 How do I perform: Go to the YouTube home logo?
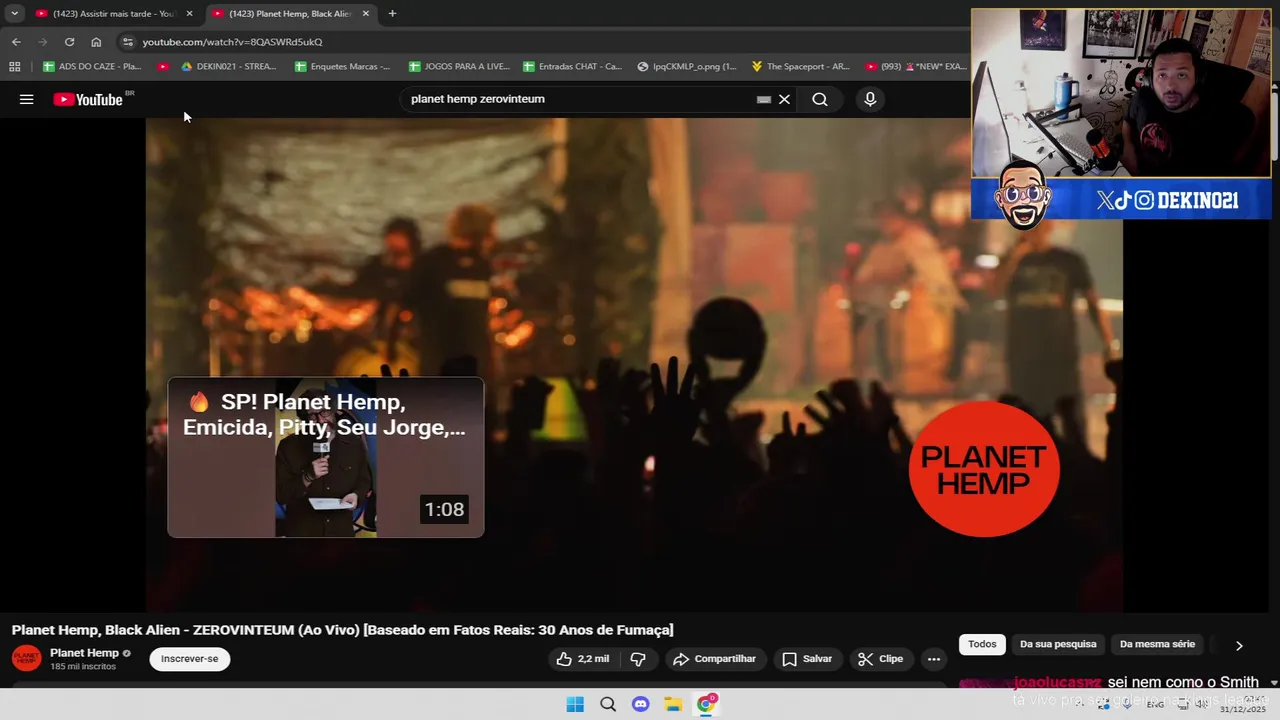pyautogui.click(x=88, y=99)
